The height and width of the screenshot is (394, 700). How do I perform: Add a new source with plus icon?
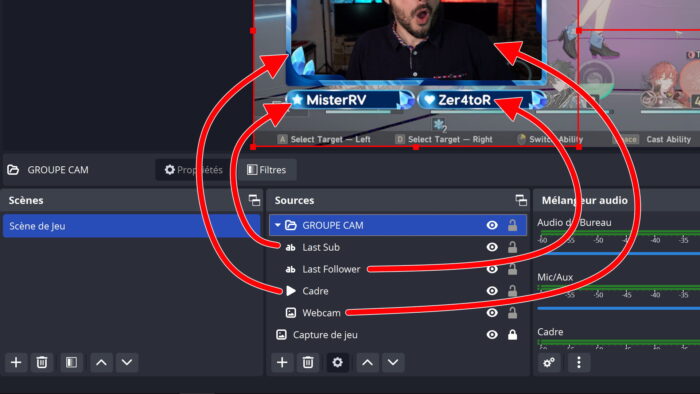282,362
